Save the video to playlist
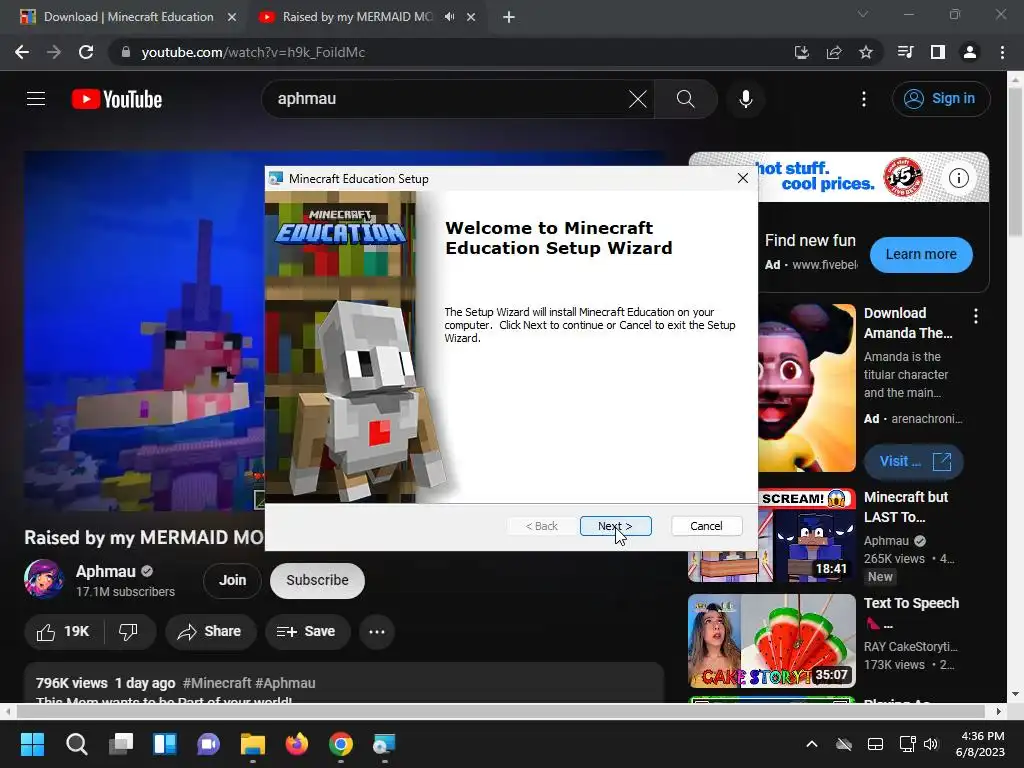Image resolution: width=1024 pixels, height=768 pixels. 306,632
